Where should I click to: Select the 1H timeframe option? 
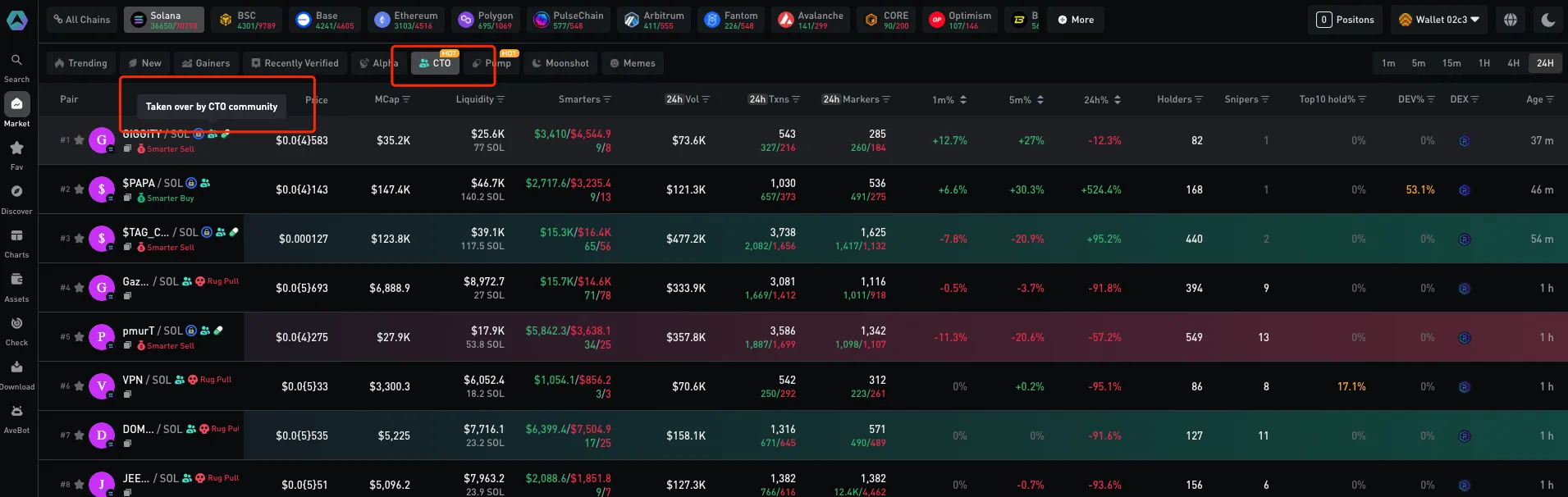click(x=1483, y=63)
